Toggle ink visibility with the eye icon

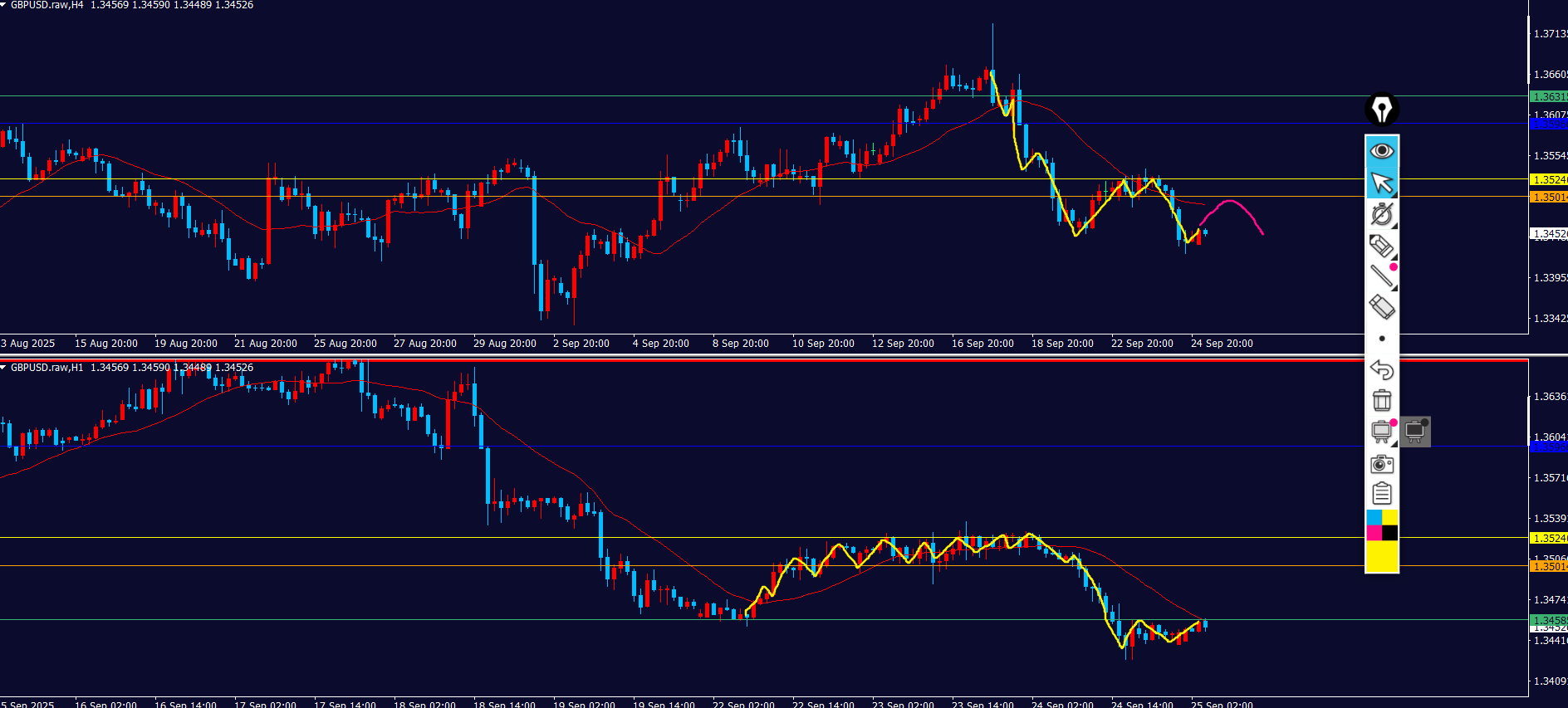1382,150
